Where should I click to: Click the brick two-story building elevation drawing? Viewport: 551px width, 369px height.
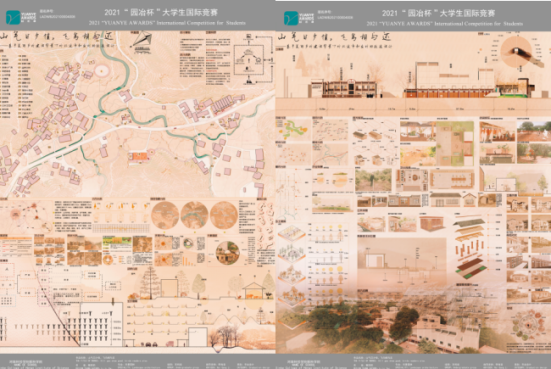[x=345, y=89]
